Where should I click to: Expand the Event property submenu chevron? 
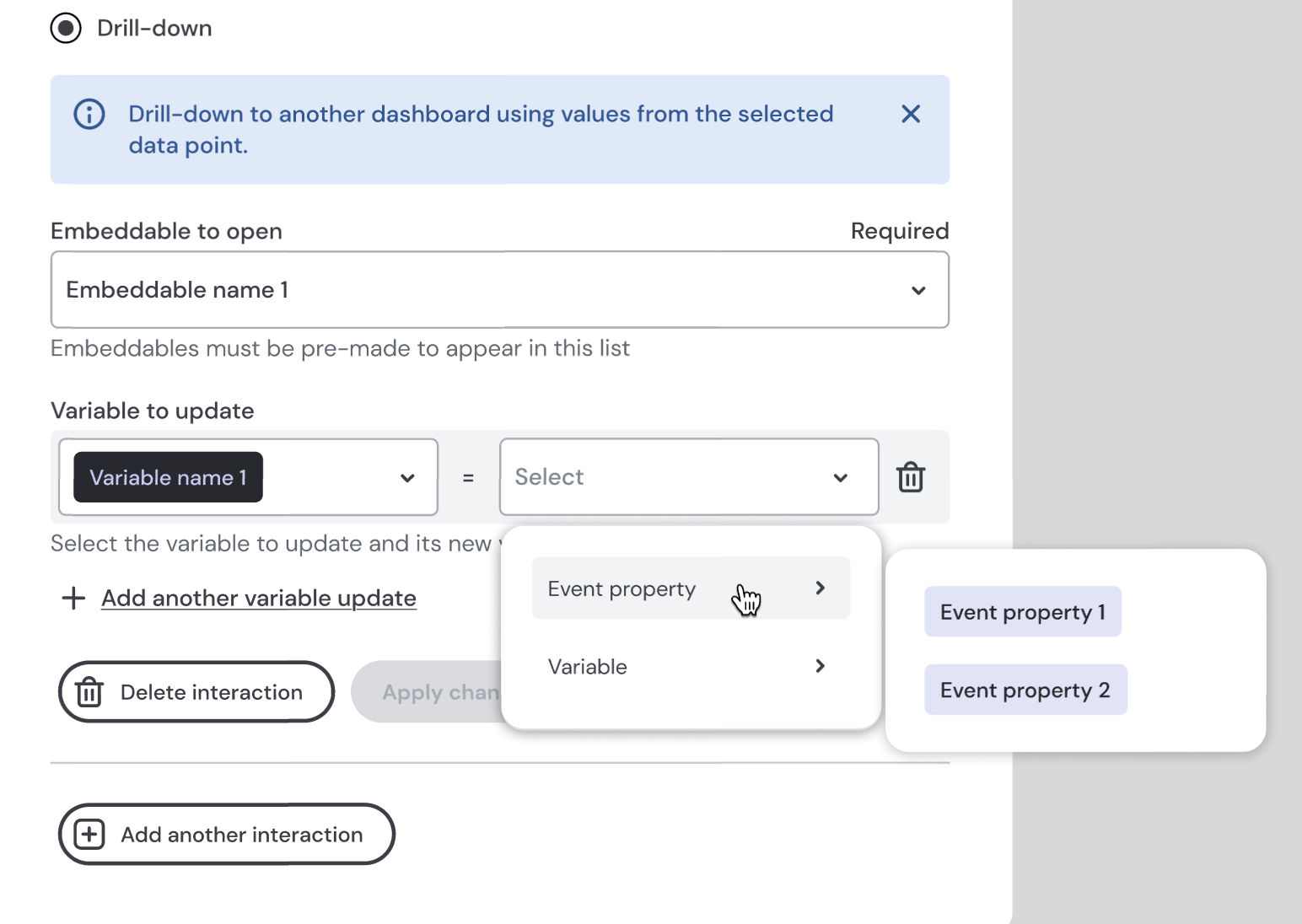click(820, 588)
